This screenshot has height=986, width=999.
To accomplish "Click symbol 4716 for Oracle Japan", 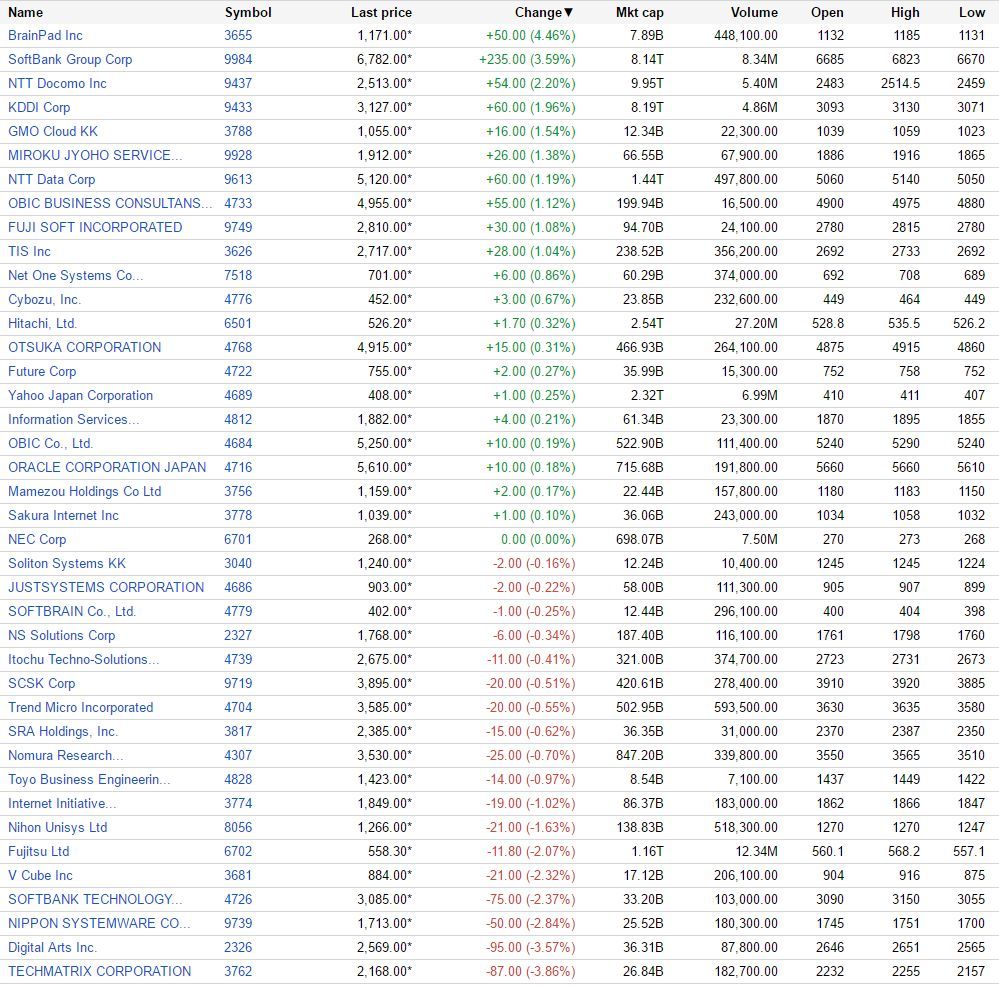I will 238,468.
